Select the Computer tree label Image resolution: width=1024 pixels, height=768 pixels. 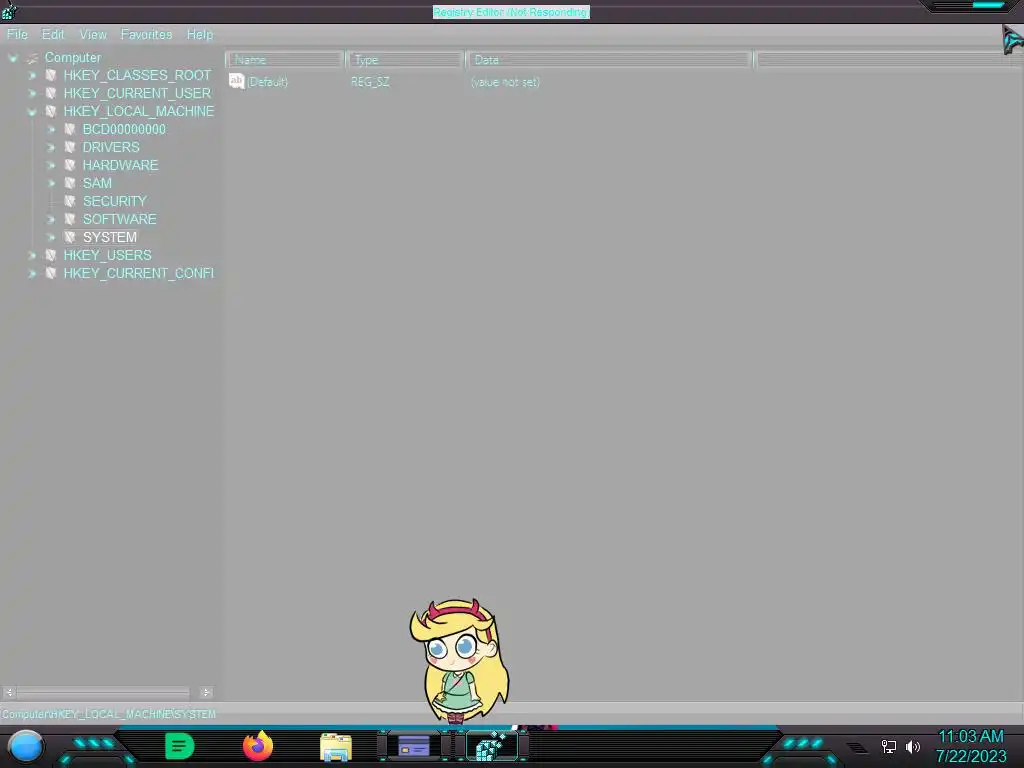72,57
